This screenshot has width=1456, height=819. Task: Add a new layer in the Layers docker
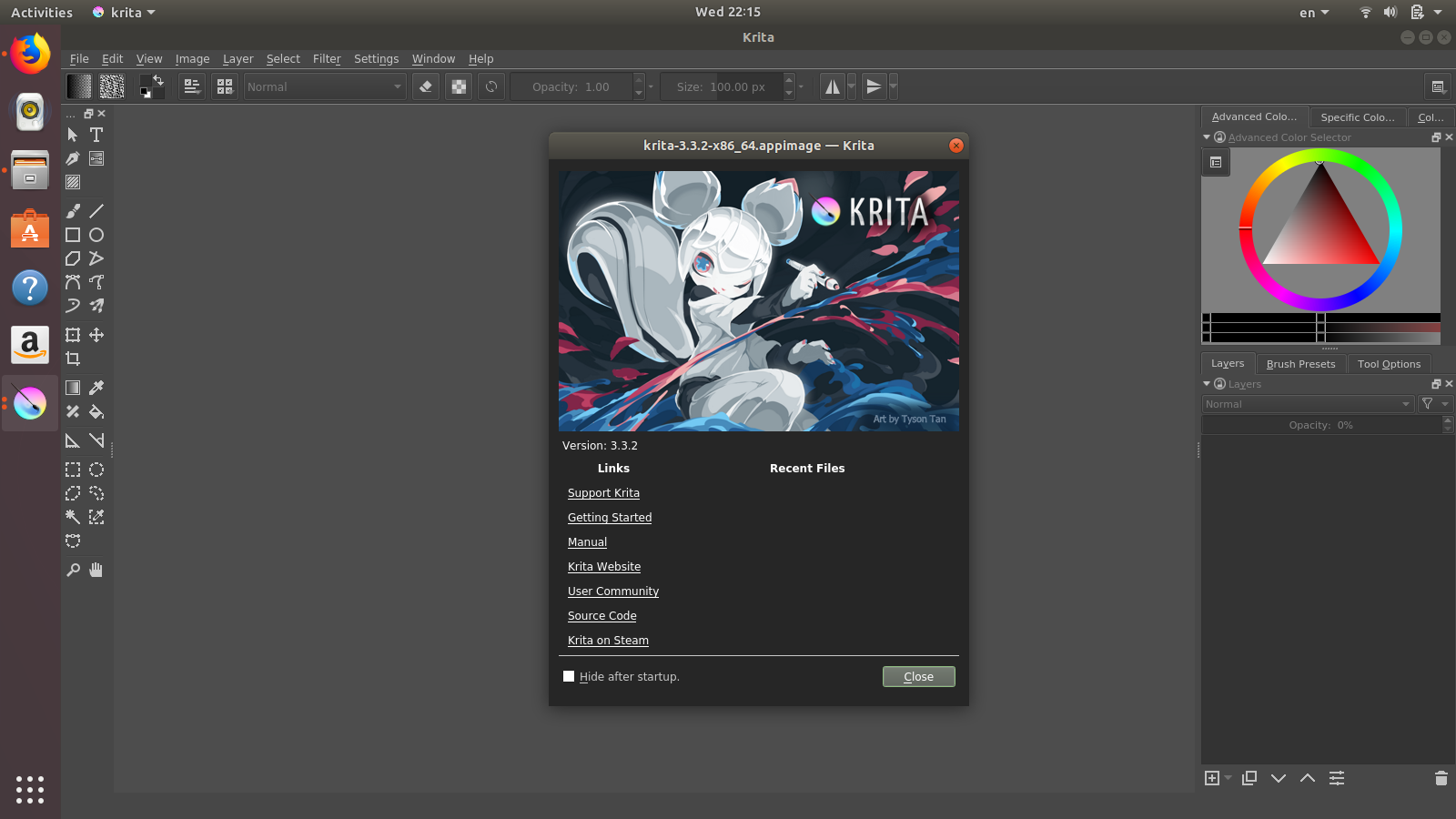coord(1213,778)
